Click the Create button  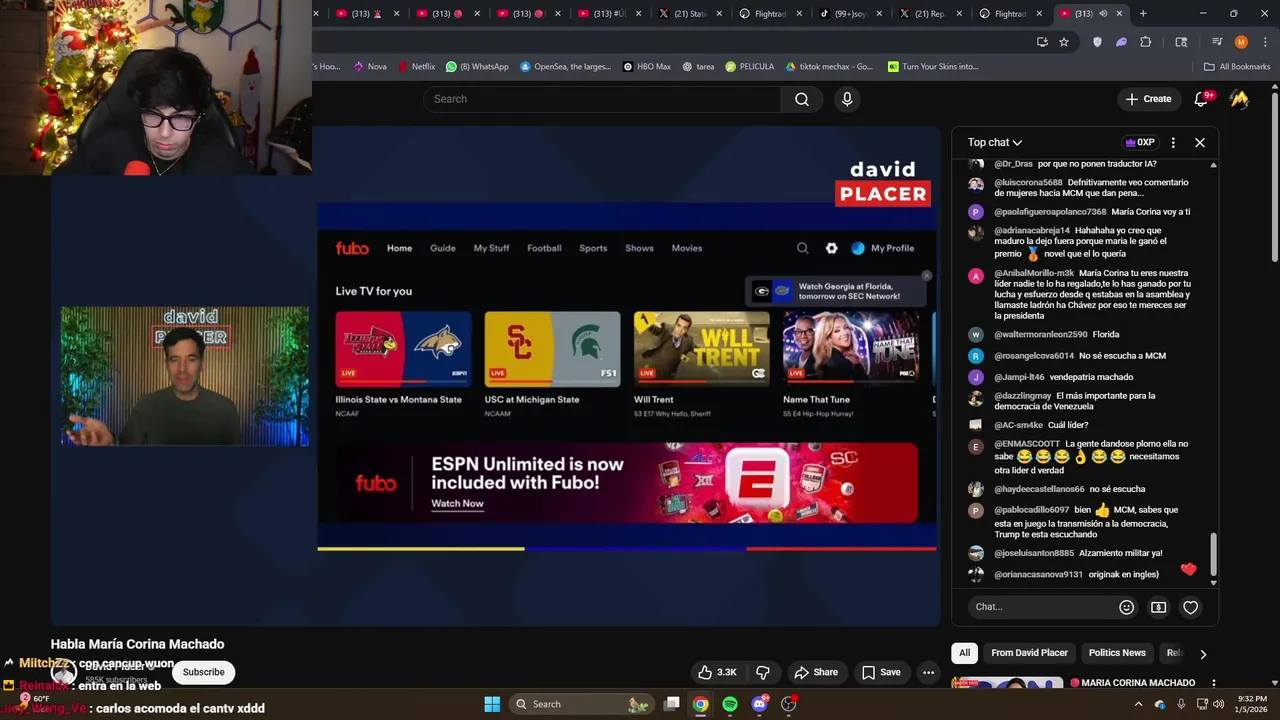coord(1148,99)
